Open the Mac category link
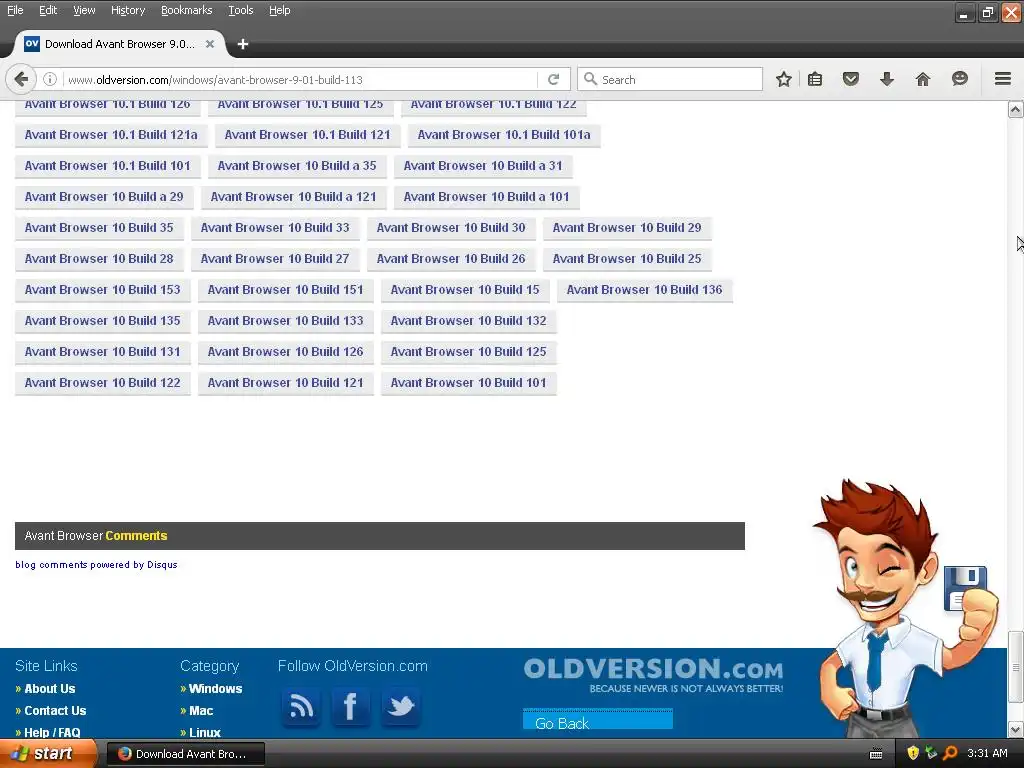The image size is (1024, 768). tap(201, 711)
